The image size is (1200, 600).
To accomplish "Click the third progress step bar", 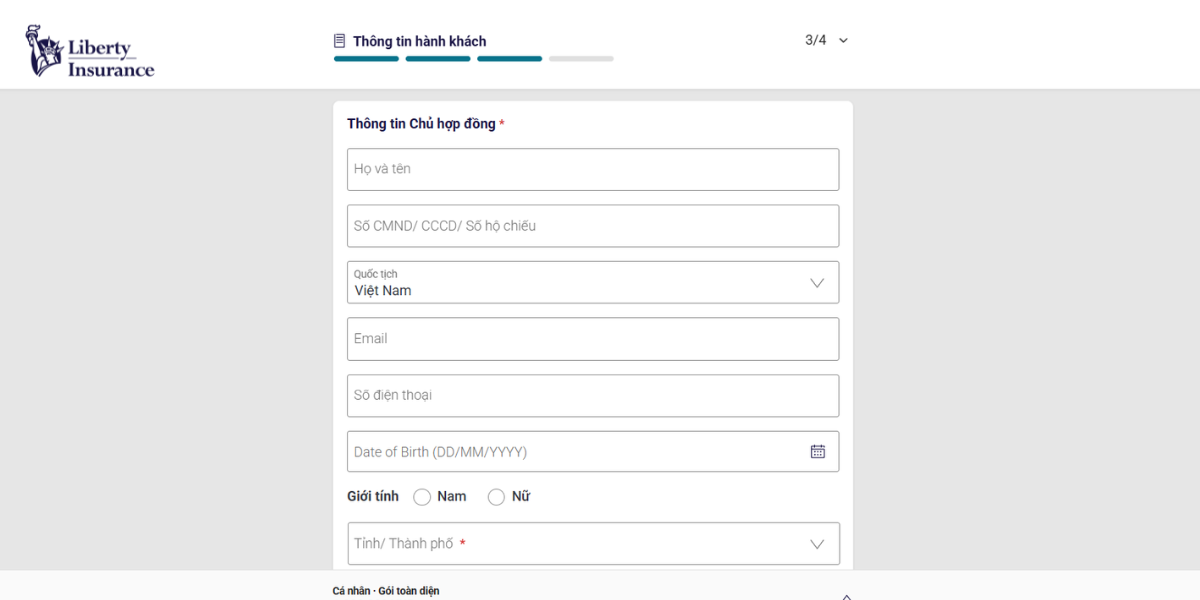I will point(509,59).
